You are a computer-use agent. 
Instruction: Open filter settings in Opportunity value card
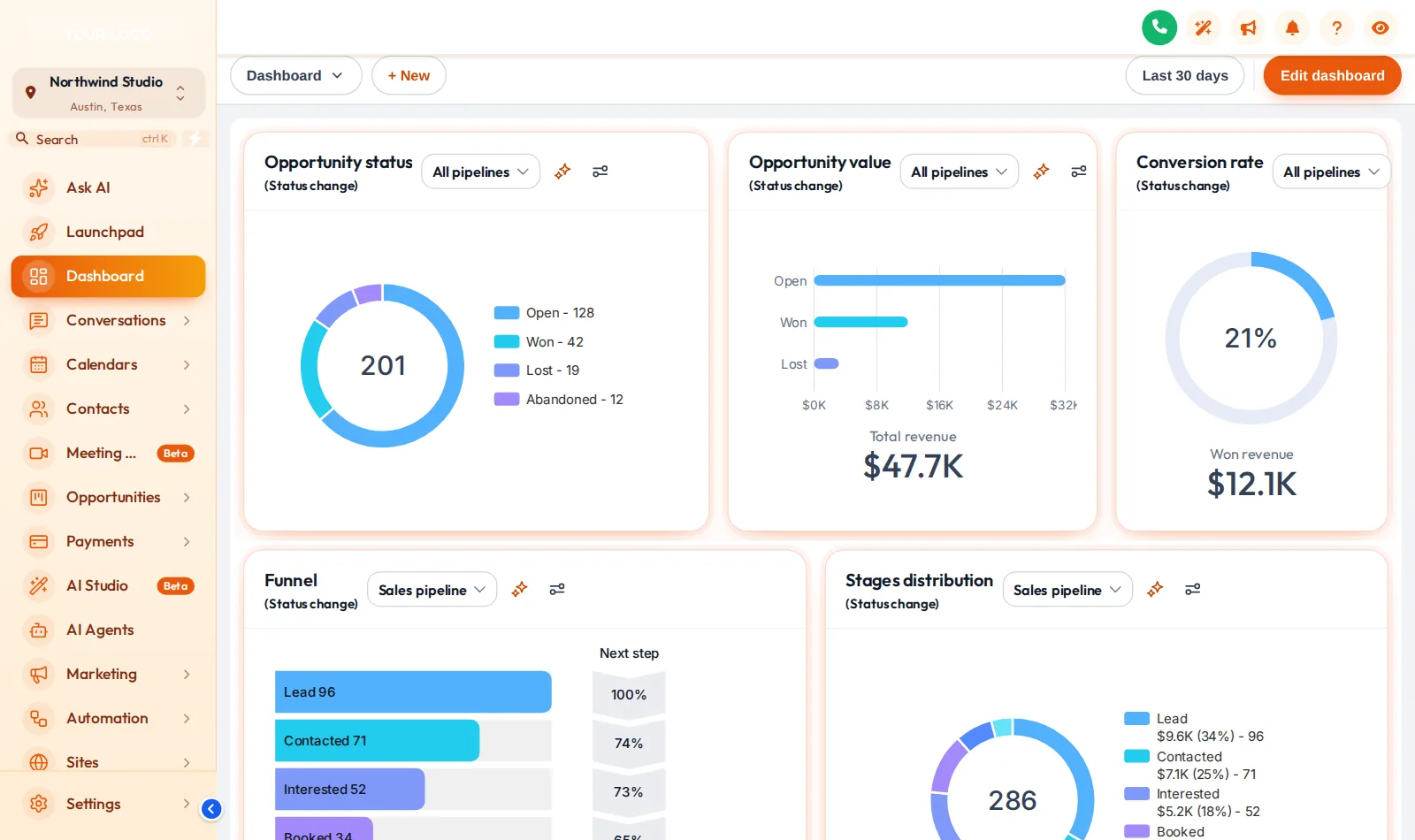pyautogui.click(x=1079, y=172)
